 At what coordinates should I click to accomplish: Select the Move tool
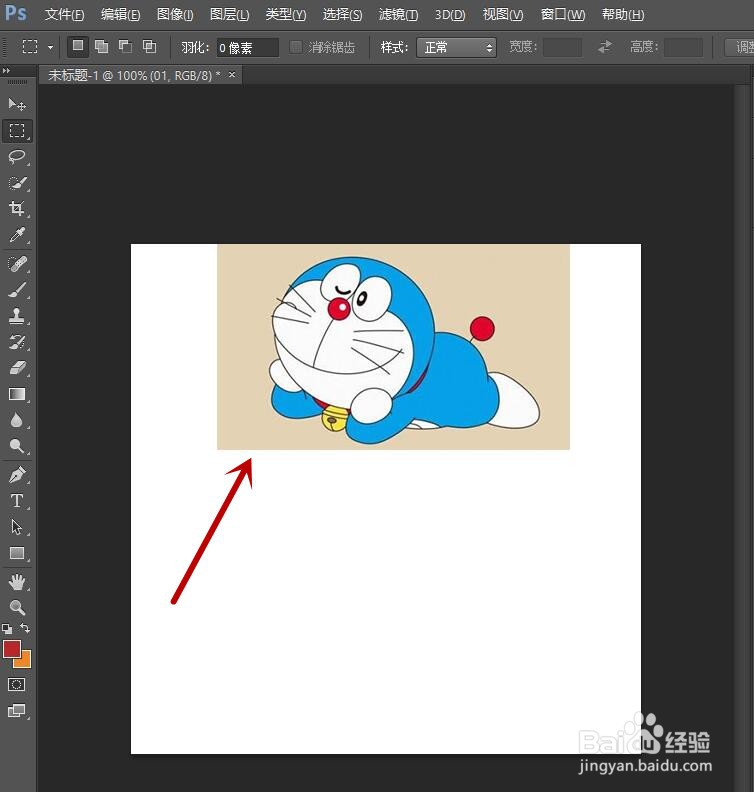tap(17, 105)
